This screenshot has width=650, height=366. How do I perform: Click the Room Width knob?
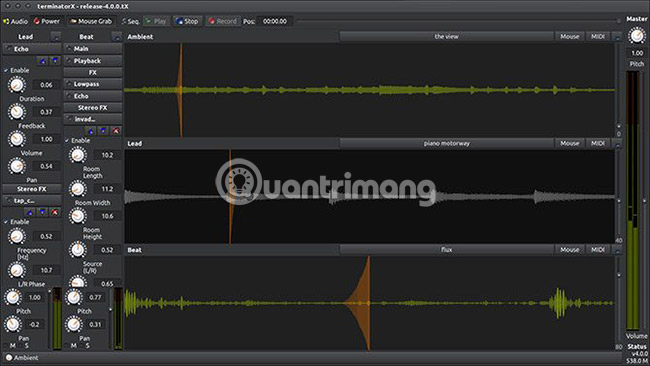[78, 189]
